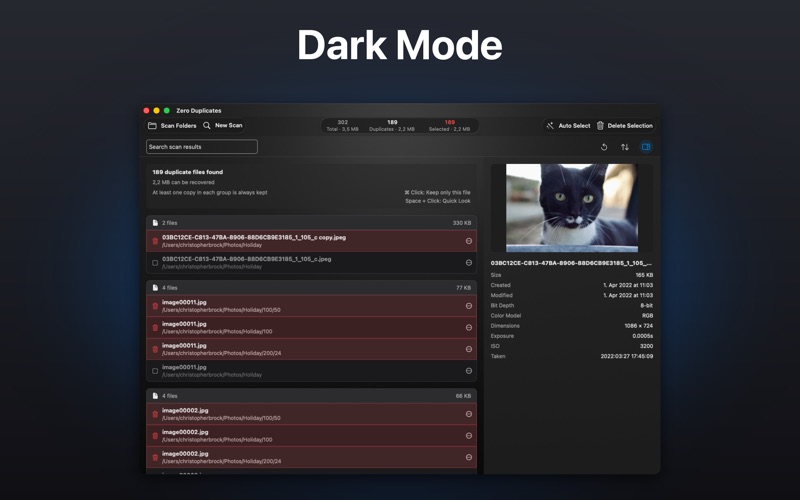
Task: Click the magic wand Auto Select icon
Action: 550,126
